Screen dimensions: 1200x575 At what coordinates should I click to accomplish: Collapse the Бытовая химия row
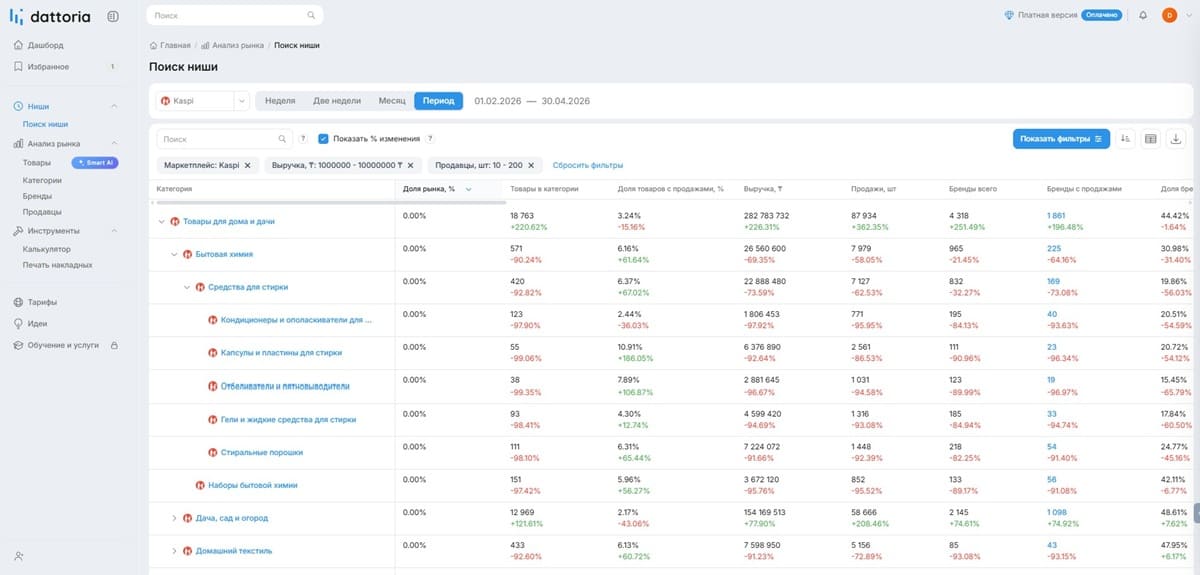pos(174,254)
